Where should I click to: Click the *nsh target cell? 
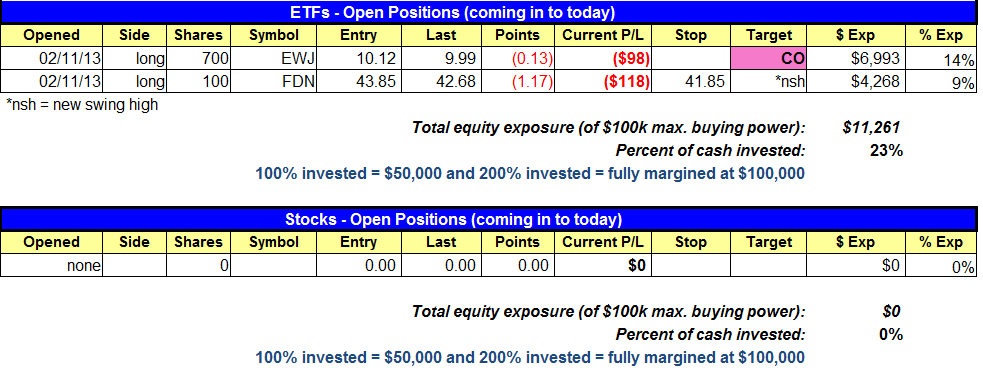click(769, 81)
